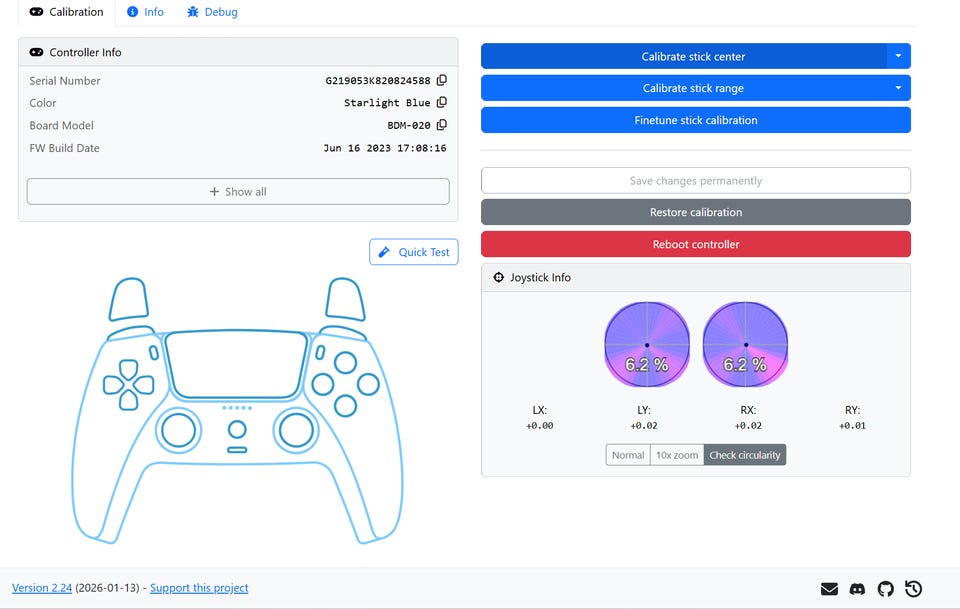960x609 pixels.
Task: Click the D-pad left on controller diagram
Action: coord(113,385)
